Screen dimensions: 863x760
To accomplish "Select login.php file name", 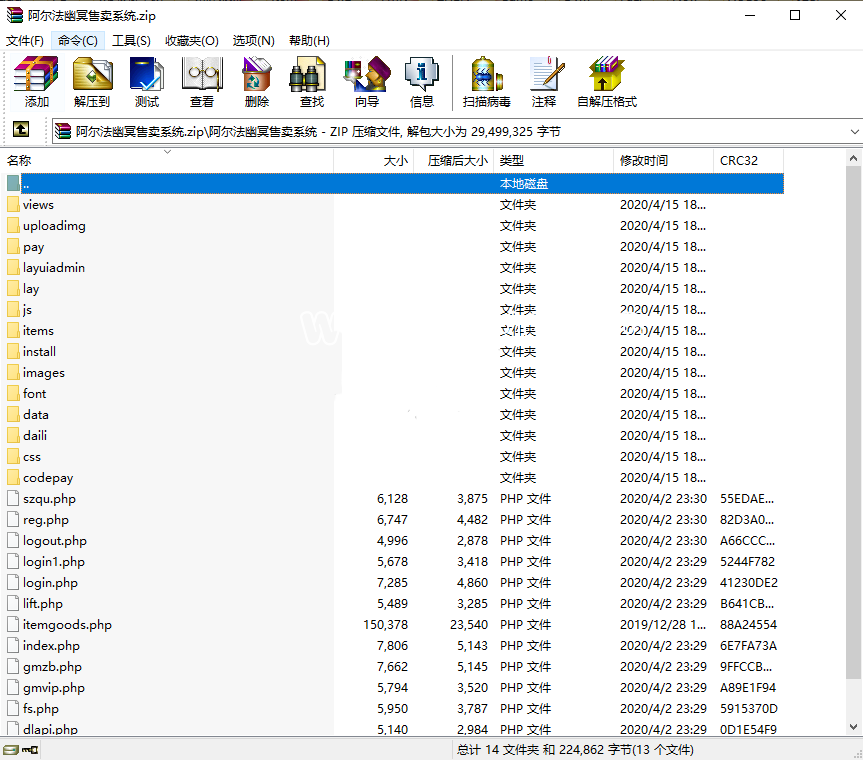I will tap(50, 582).
